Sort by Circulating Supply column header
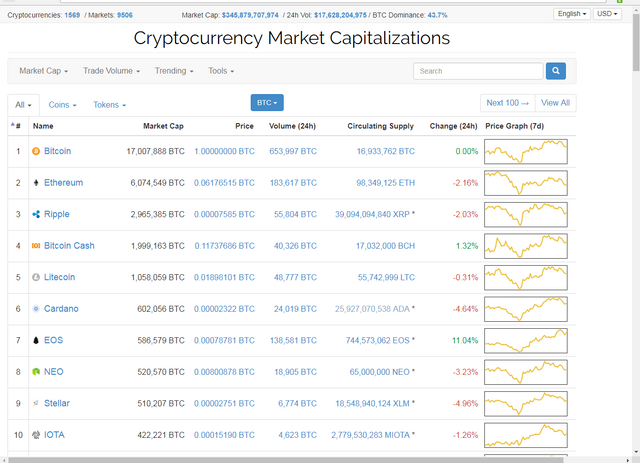Screen dimensions: 640x463 click(x=380, y=126)
